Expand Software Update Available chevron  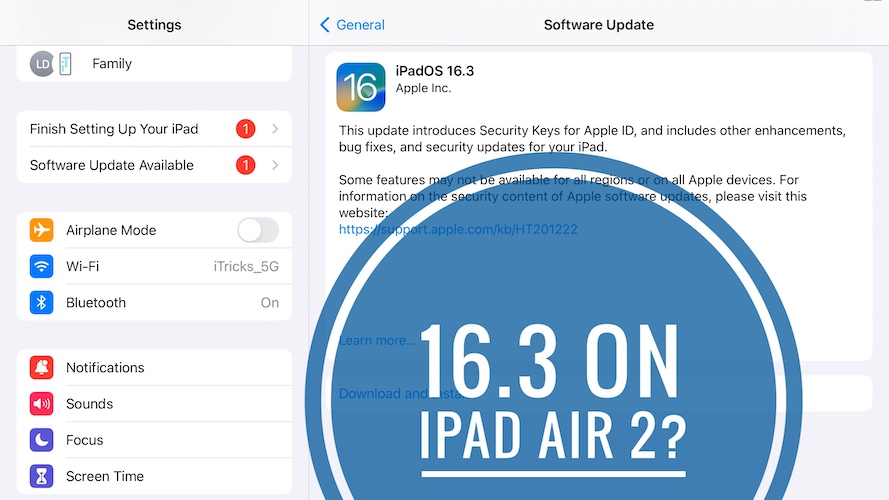tap(275, 166)
